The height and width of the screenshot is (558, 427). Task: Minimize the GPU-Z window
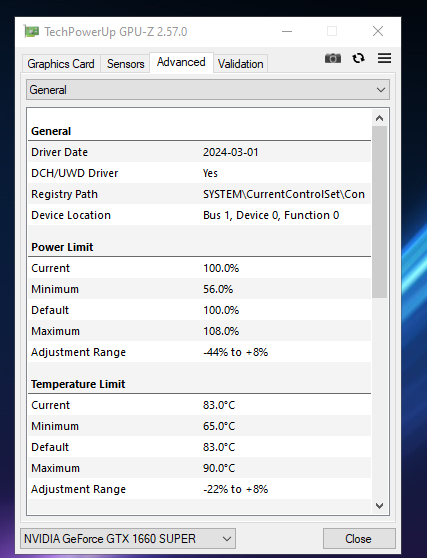[x=287, y=32]
